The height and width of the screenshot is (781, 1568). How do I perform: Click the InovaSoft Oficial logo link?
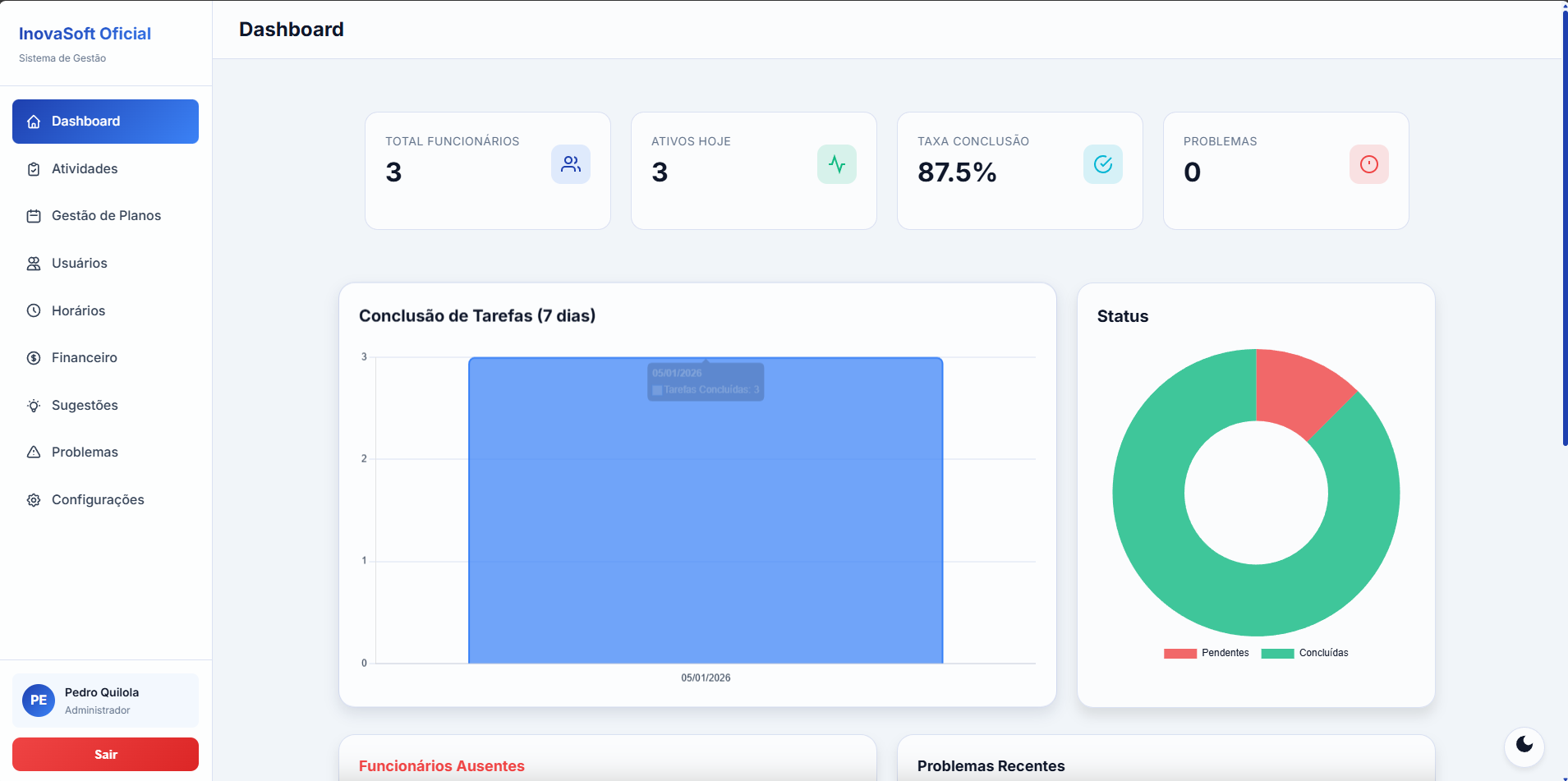pyautogui.click(x=85, y=34)
